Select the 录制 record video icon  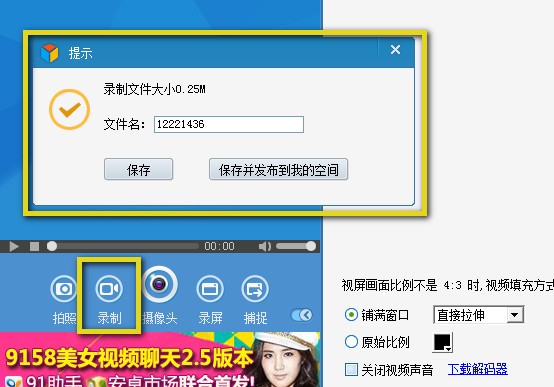pyautogui.click(x=109, y=289)
